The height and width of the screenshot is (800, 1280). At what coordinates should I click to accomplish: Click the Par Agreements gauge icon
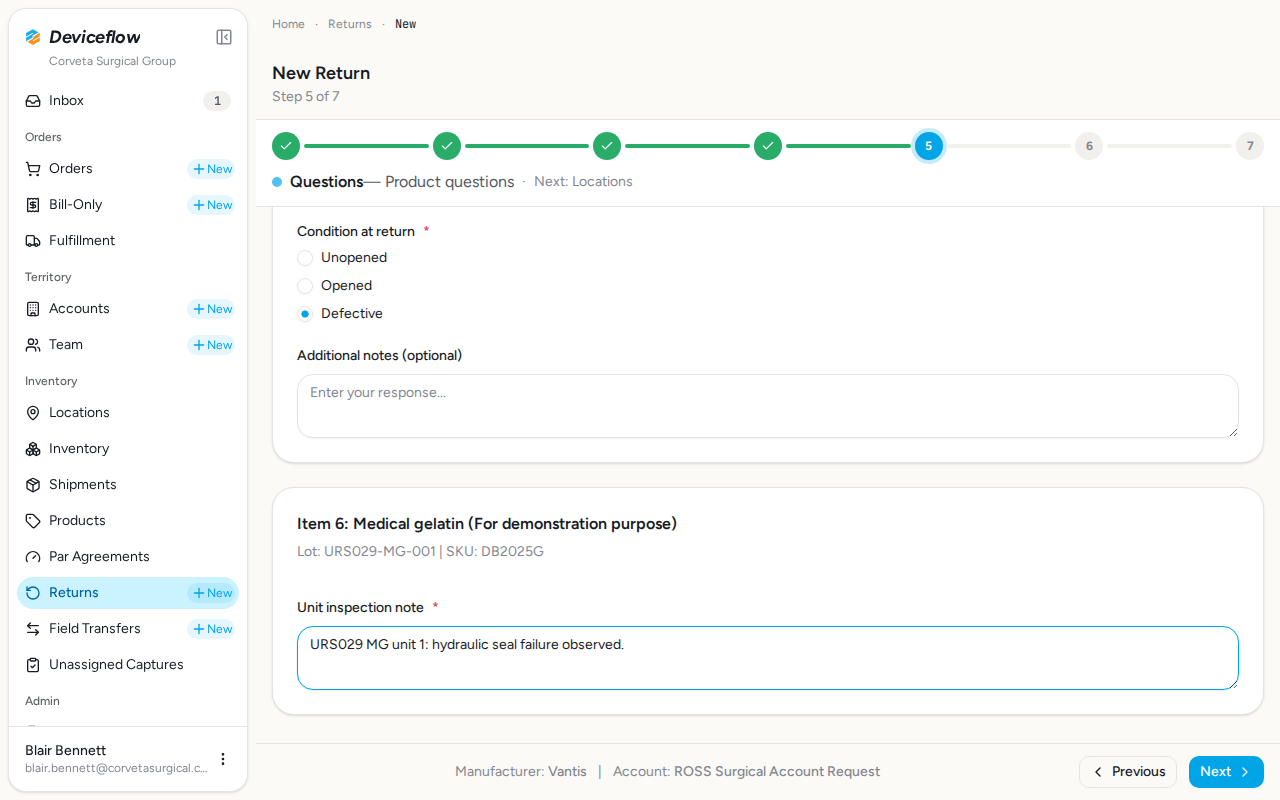[x=33, y=557]
